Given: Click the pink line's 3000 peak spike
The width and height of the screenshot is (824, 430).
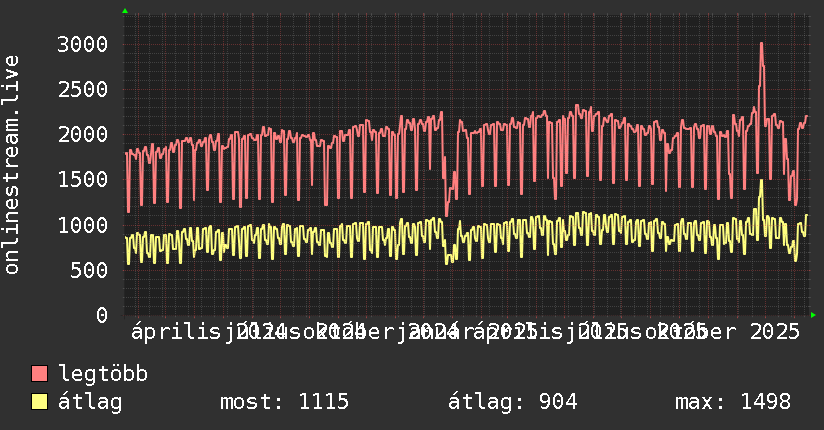Looking at the screenshot, I should 761,45.
